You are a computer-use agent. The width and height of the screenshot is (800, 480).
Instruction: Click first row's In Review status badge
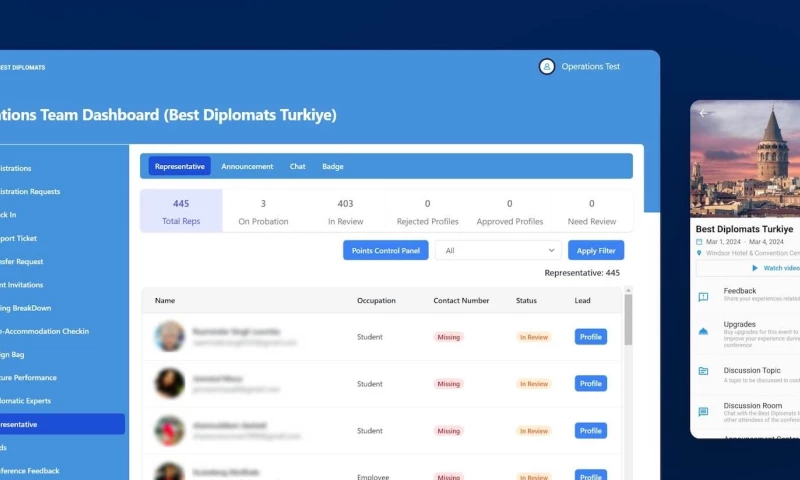pos(534,337)
